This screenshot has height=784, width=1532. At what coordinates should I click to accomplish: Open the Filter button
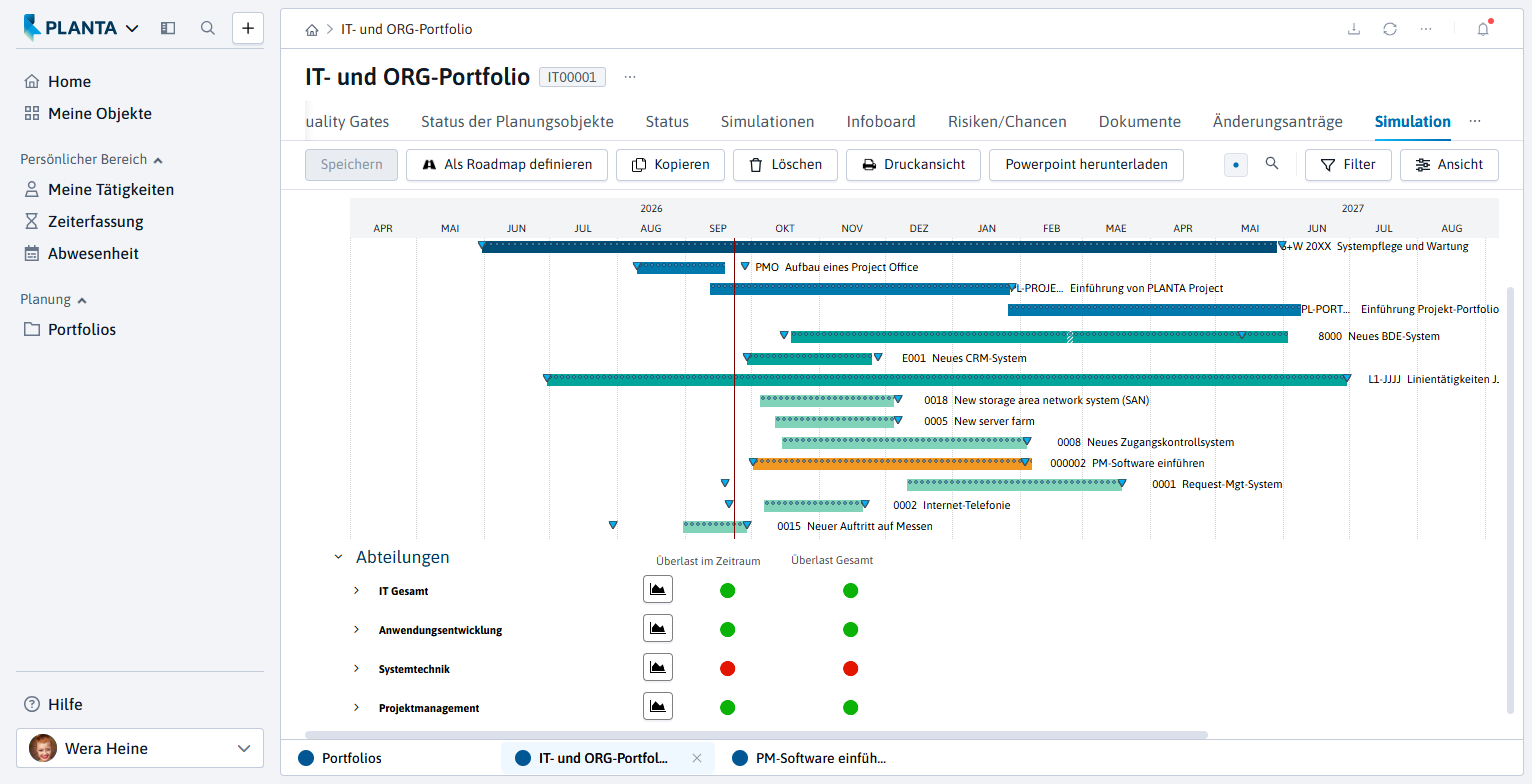click(1348, 165)
